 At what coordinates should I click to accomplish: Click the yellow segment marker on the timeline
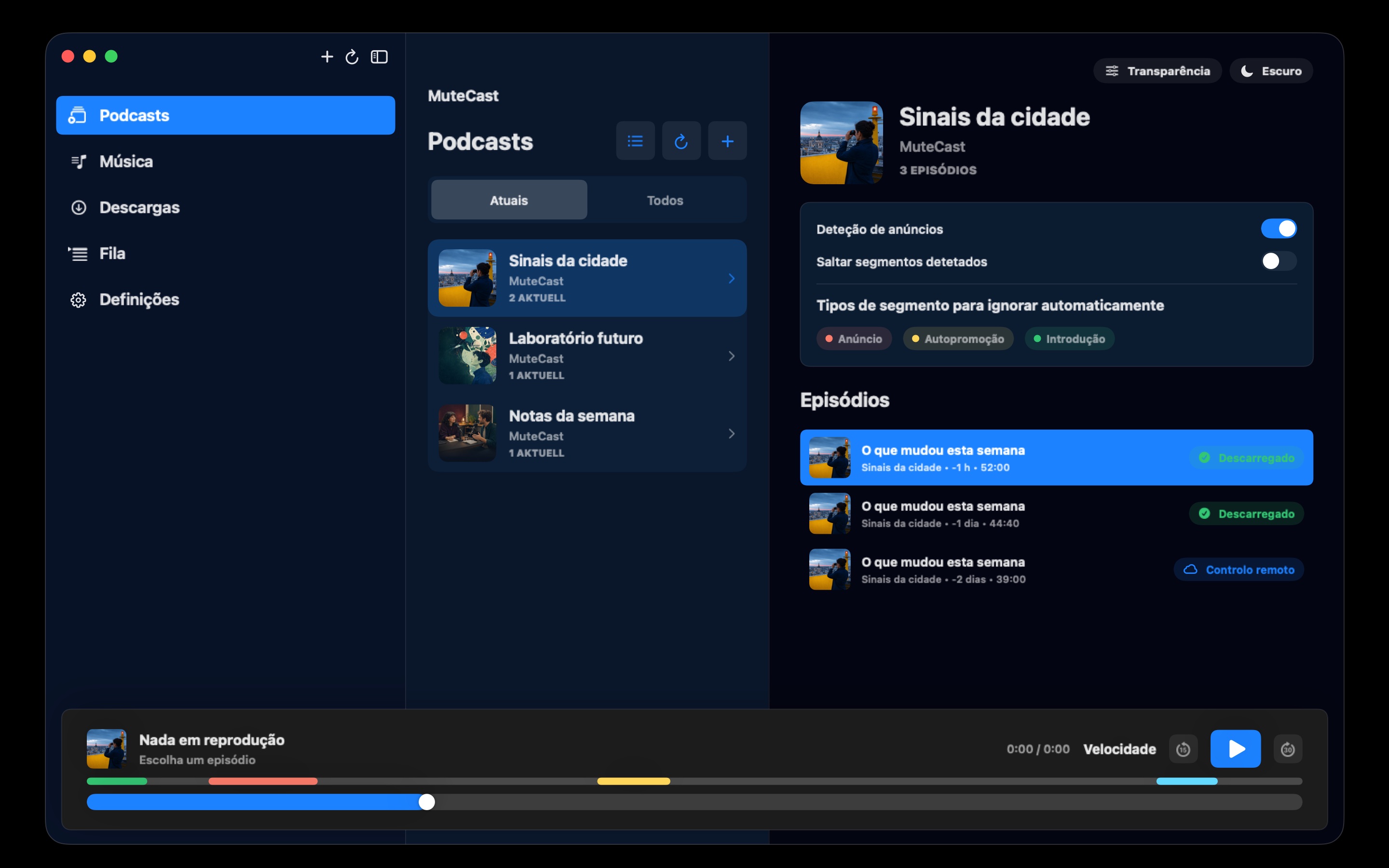click(634, 781)
